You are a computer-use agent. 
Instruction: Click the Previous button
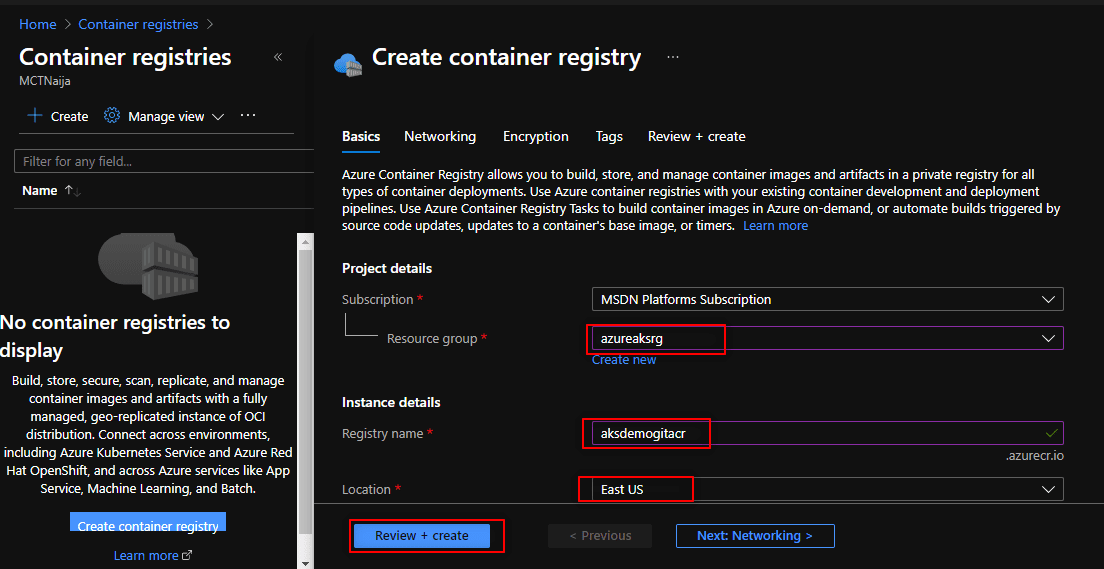(x=600, y=536)
